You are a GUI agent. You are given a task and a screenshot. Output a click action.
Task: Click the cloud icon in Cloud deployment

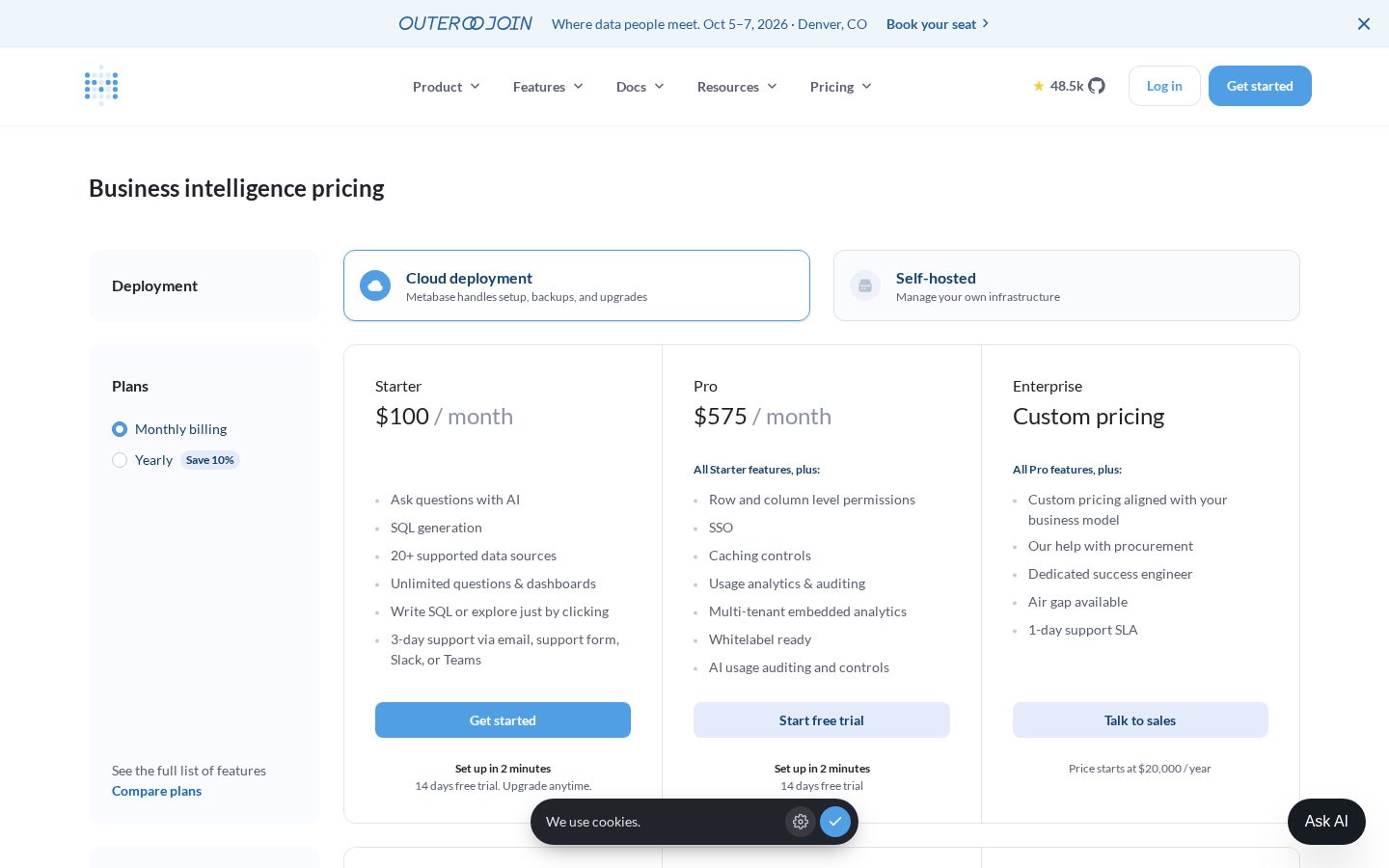(x=375, y=285)
